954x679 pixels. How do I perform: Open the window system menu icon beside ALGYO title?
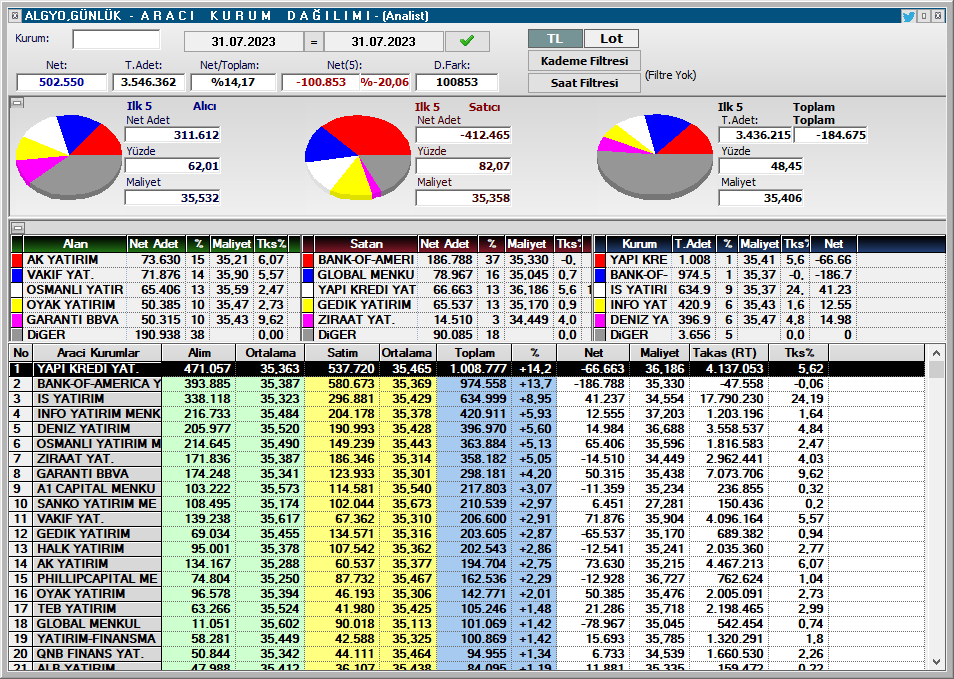[15, 16]
